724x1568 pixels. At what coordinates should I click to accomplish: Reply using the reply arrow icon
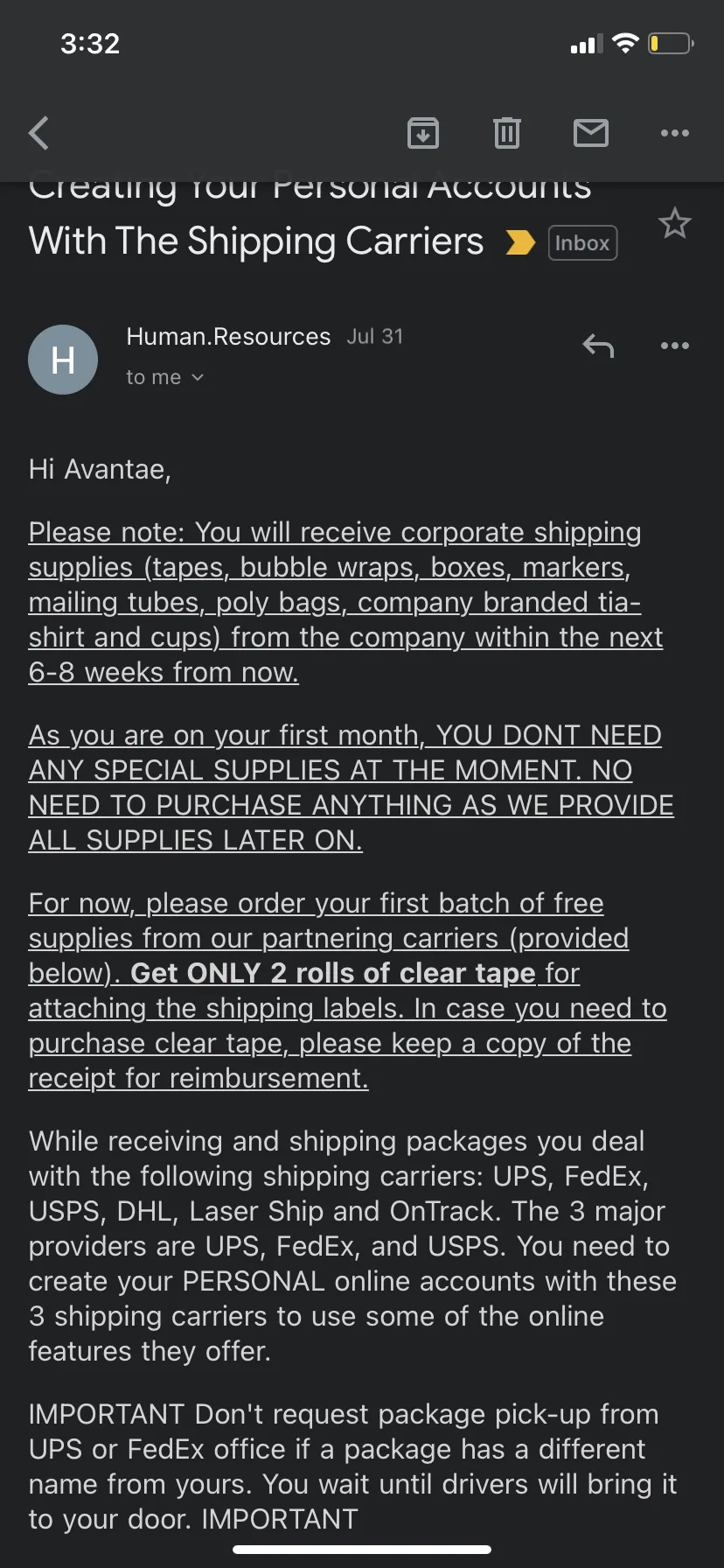point(599,346)
